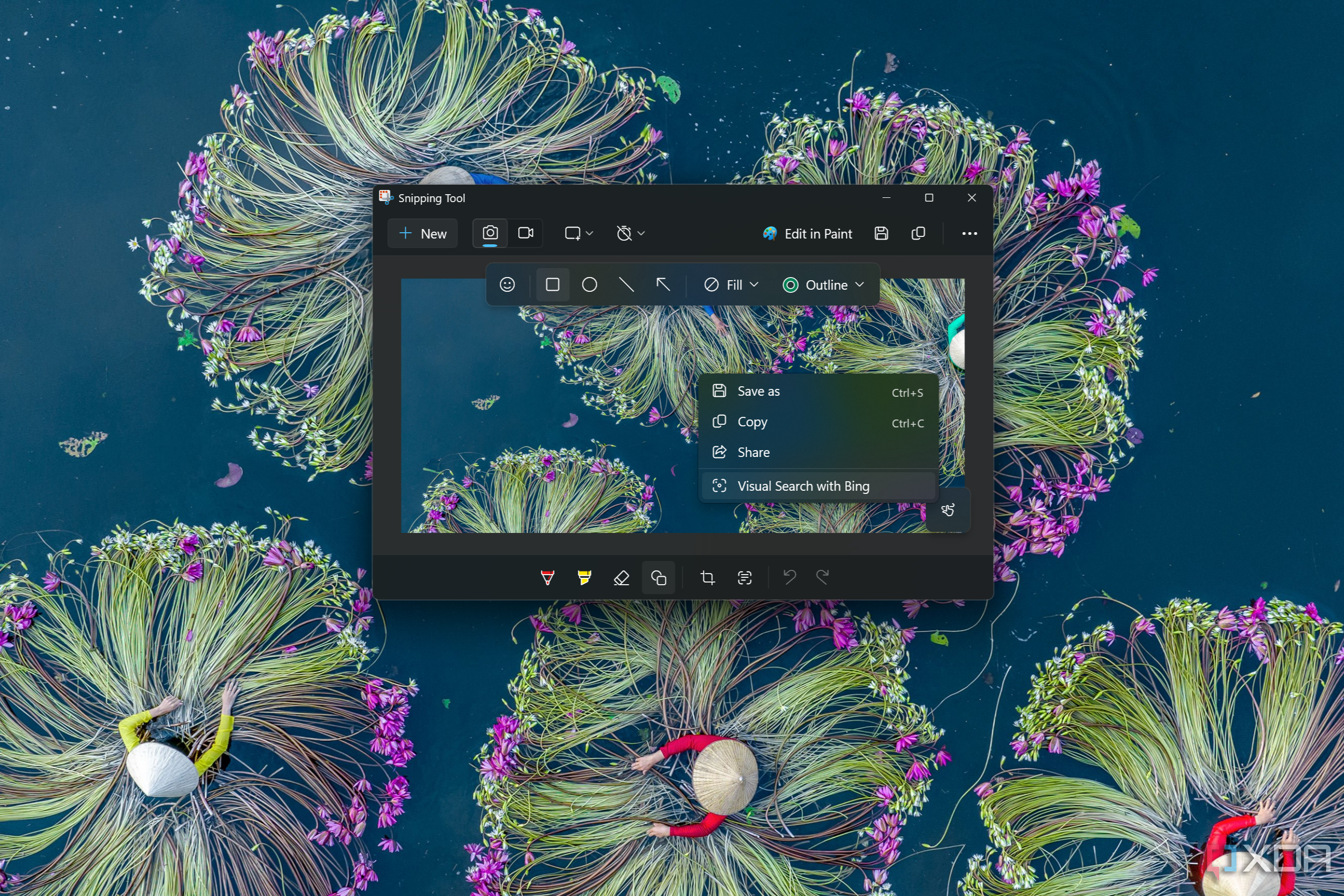Select the emoji sticker tool
This screenshot has width=1344, height=896.
(506, 285)
